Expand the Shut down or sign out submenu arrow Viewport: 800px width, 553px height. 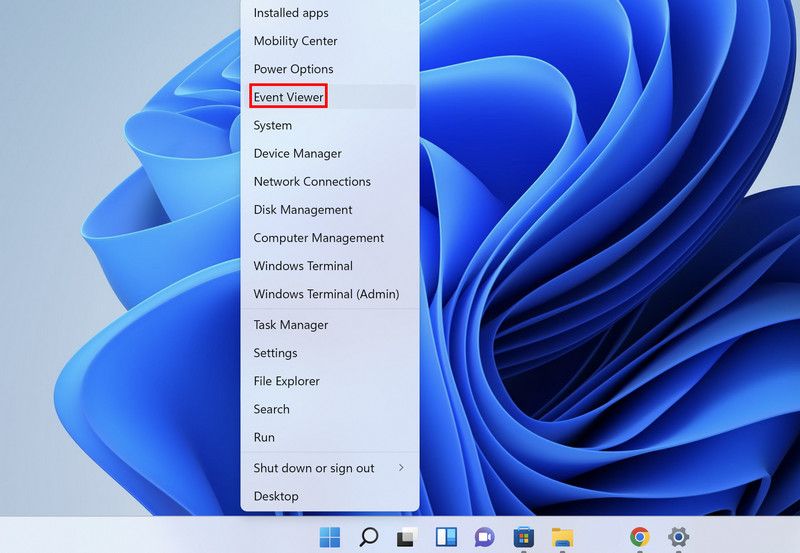click(401, 468)
